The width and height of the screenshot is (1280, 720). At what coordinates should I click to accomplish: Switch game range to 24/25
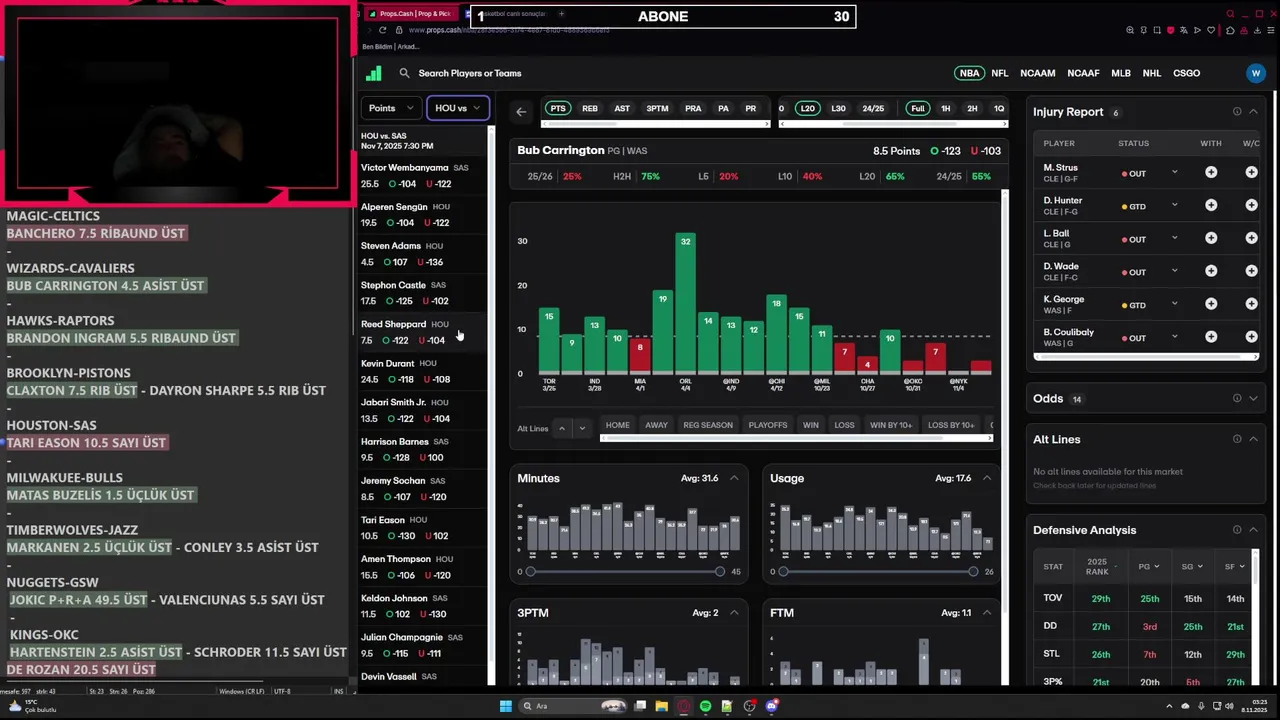pos(873,108)
